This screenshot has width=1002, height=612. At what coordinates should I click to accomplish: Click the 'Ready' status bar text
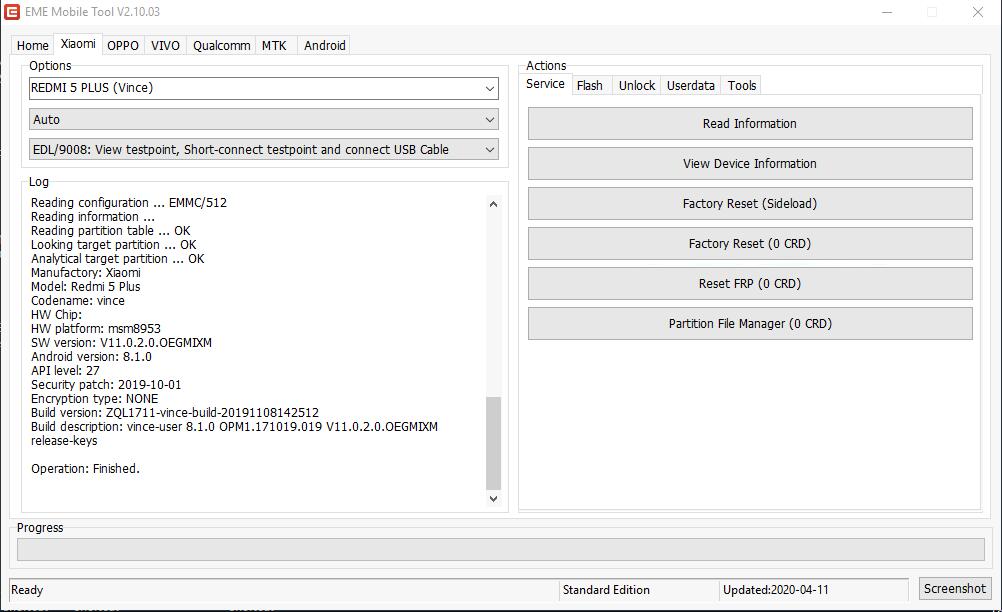pyautogui.click(x=27, y=590)
